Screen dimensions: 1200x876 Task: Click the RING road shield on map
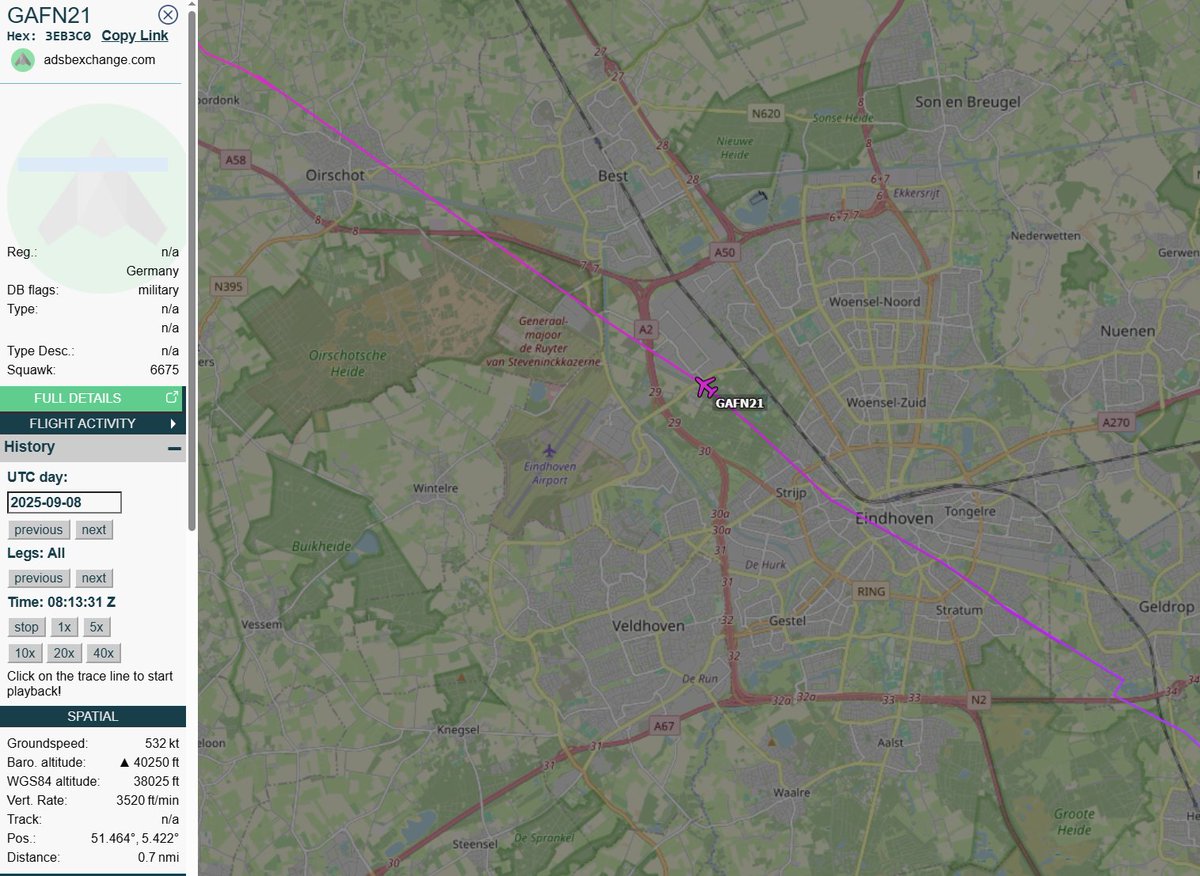pos(871,591)
